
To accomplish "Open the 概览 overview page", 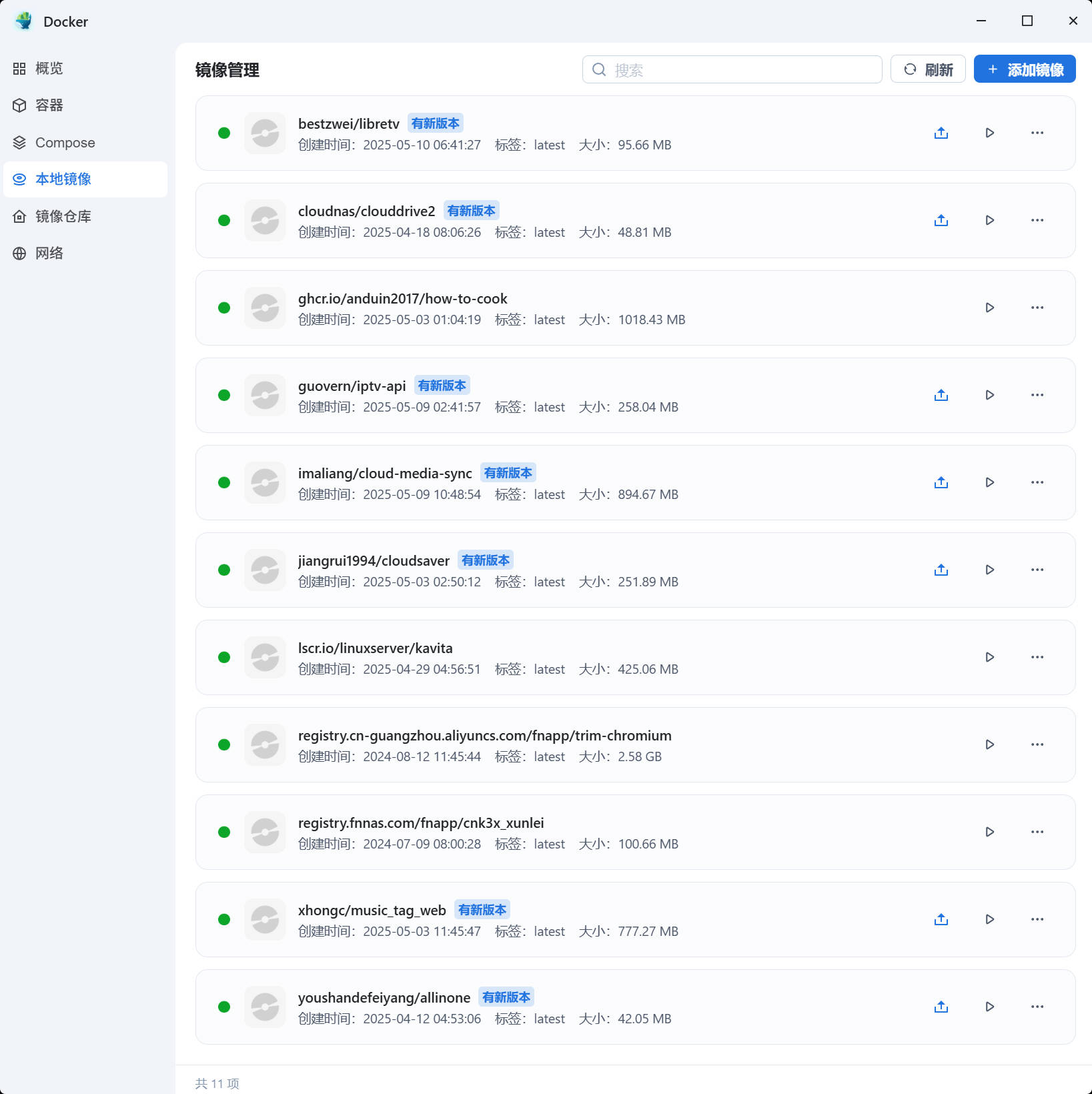I will pyautogui.click(x=85, y=69).
